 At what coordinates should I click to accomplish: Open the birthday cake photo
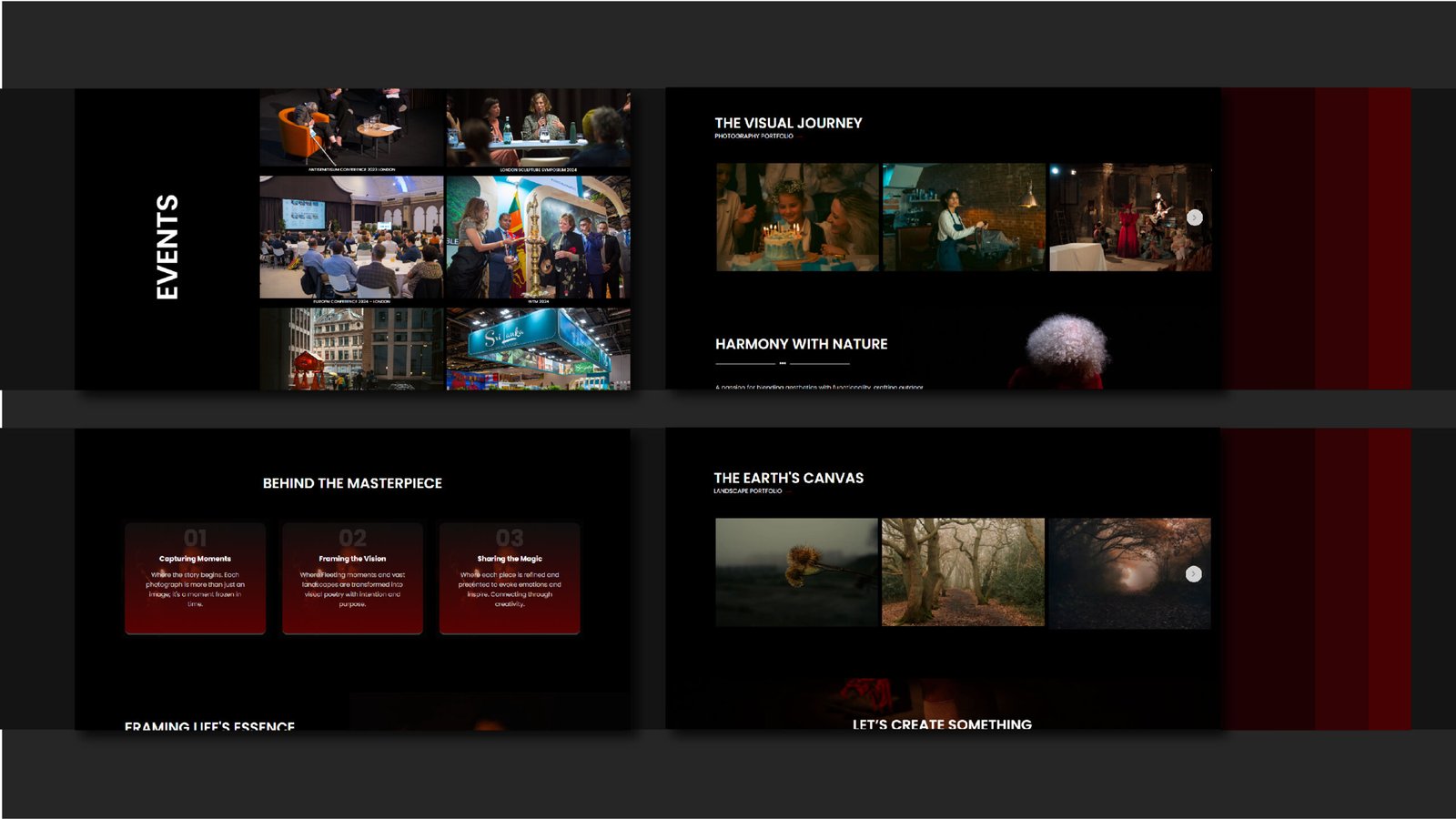click(797, 217)
